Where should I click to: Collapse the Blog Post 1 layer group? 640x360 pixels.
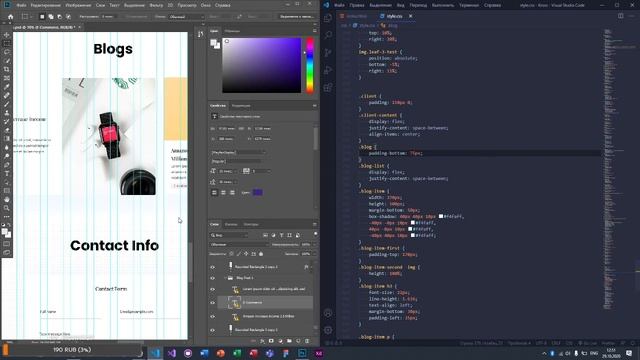(x=225, y=278)
